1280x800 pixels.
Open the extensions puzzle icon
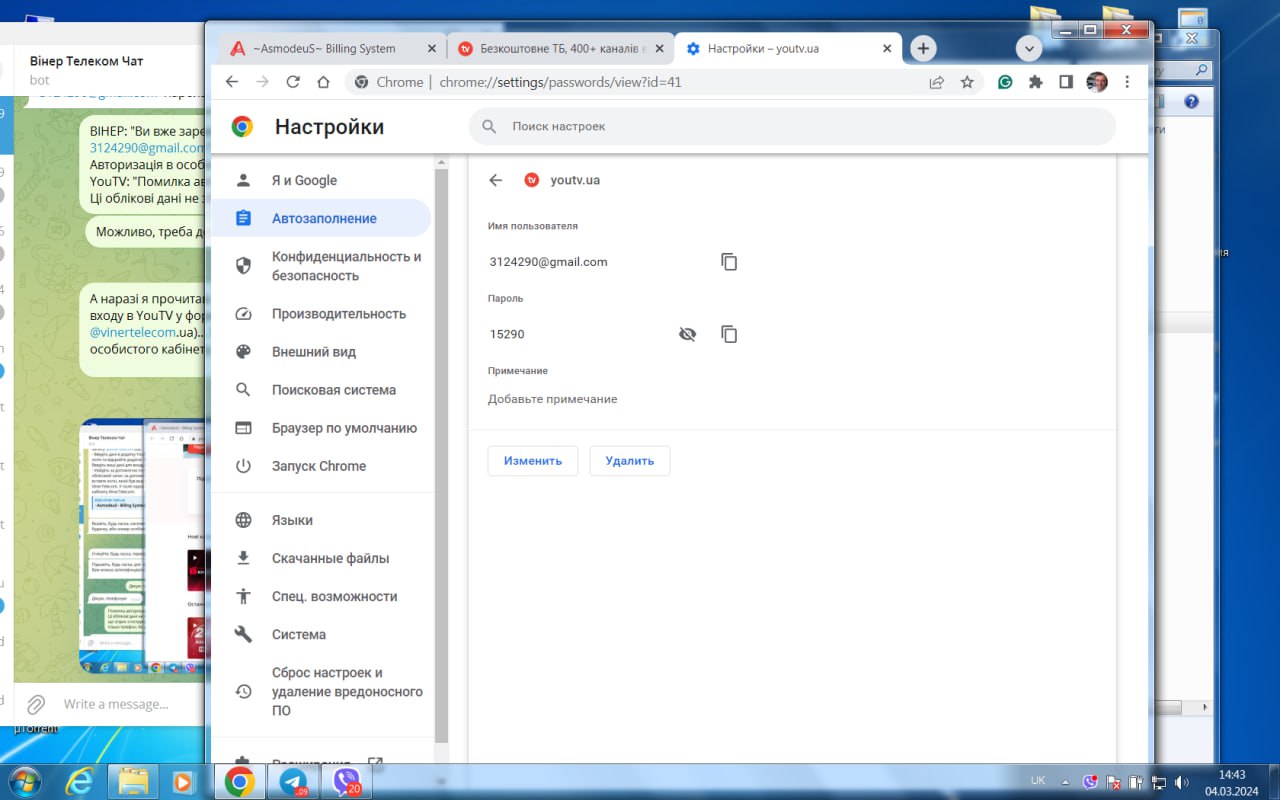[x=1036, y=82]
